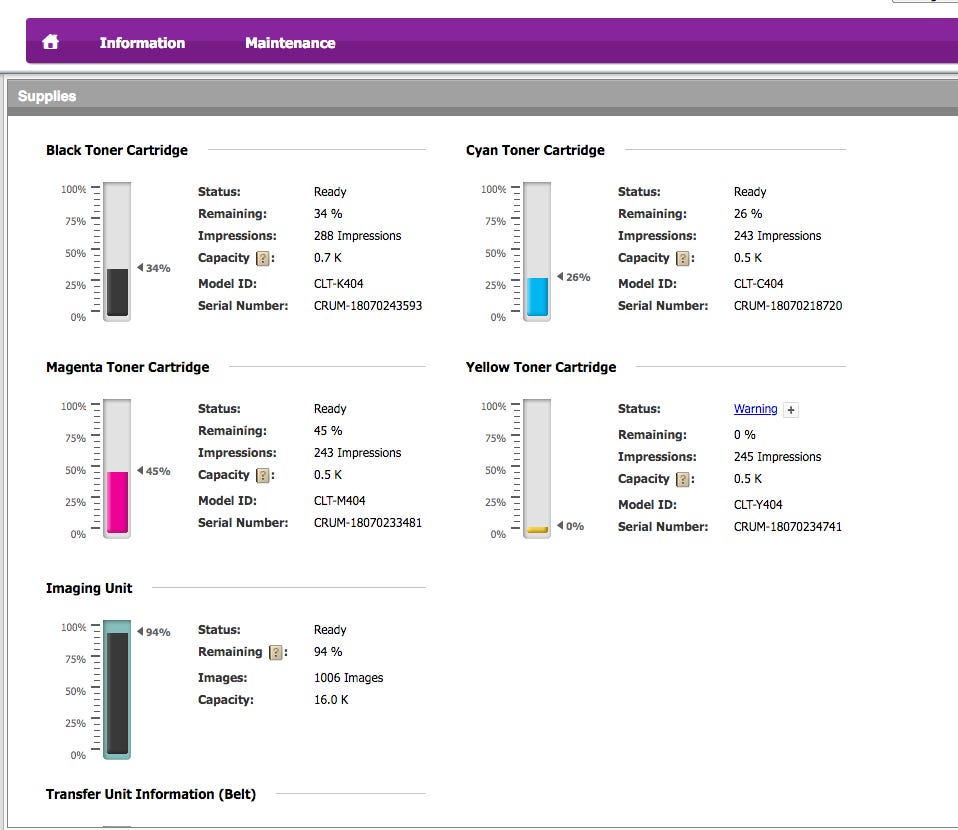Open the Information menu
The height and width of the screenshot is (830, 958).
click(x=142, y=43)
